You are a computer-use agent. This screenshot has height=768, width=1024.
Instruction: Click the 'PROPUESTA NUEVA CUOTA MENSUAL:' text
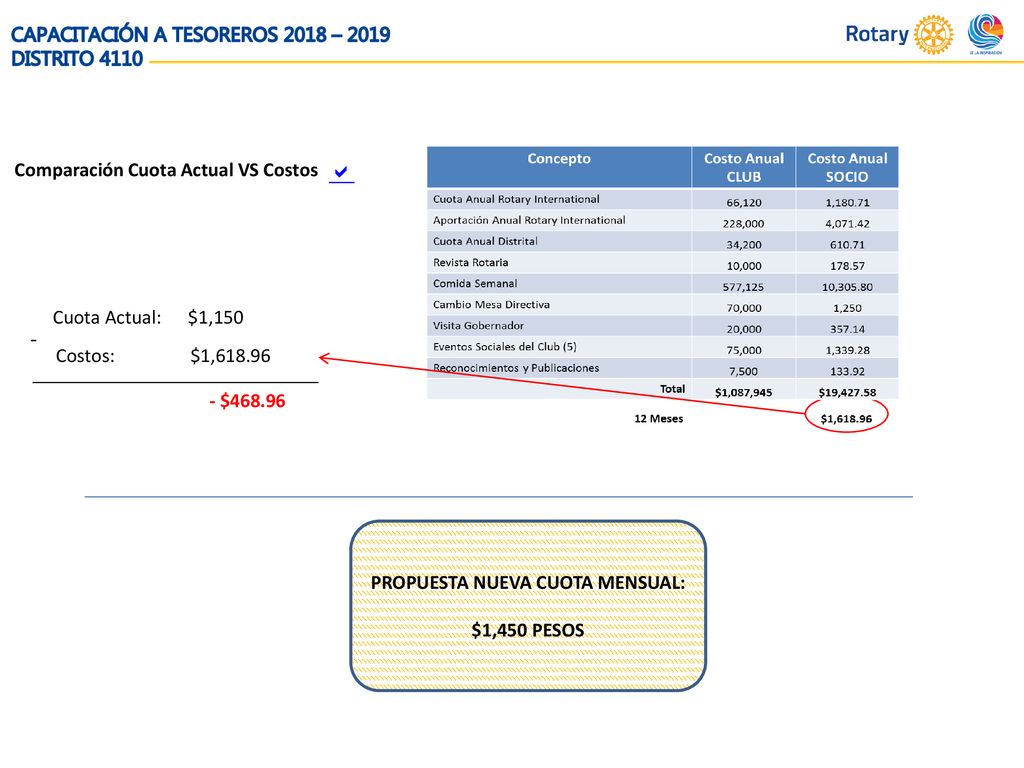[528, 583]
